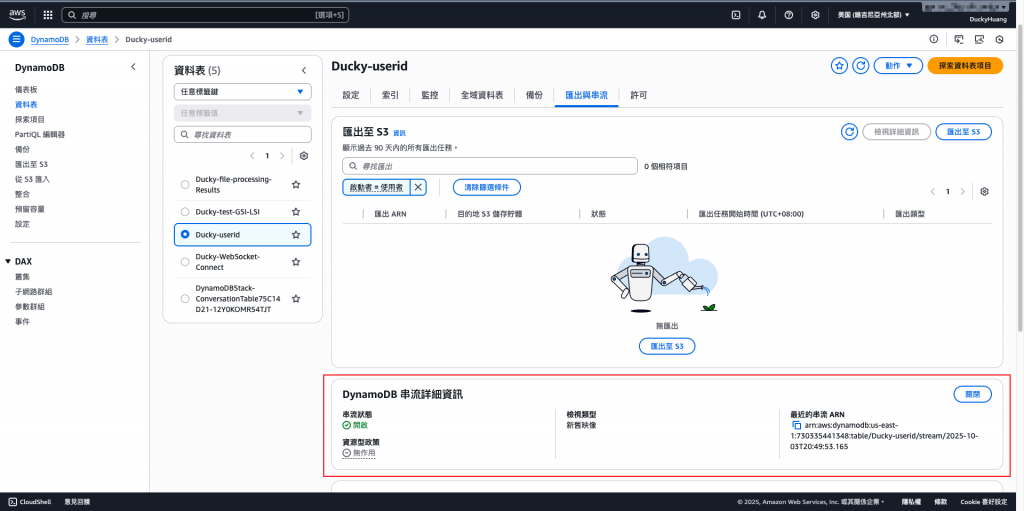The height and width of the screenshot is (511, 1024).
Task: Collapse the DynamoDB left sidebar
Action: point(133,67)
